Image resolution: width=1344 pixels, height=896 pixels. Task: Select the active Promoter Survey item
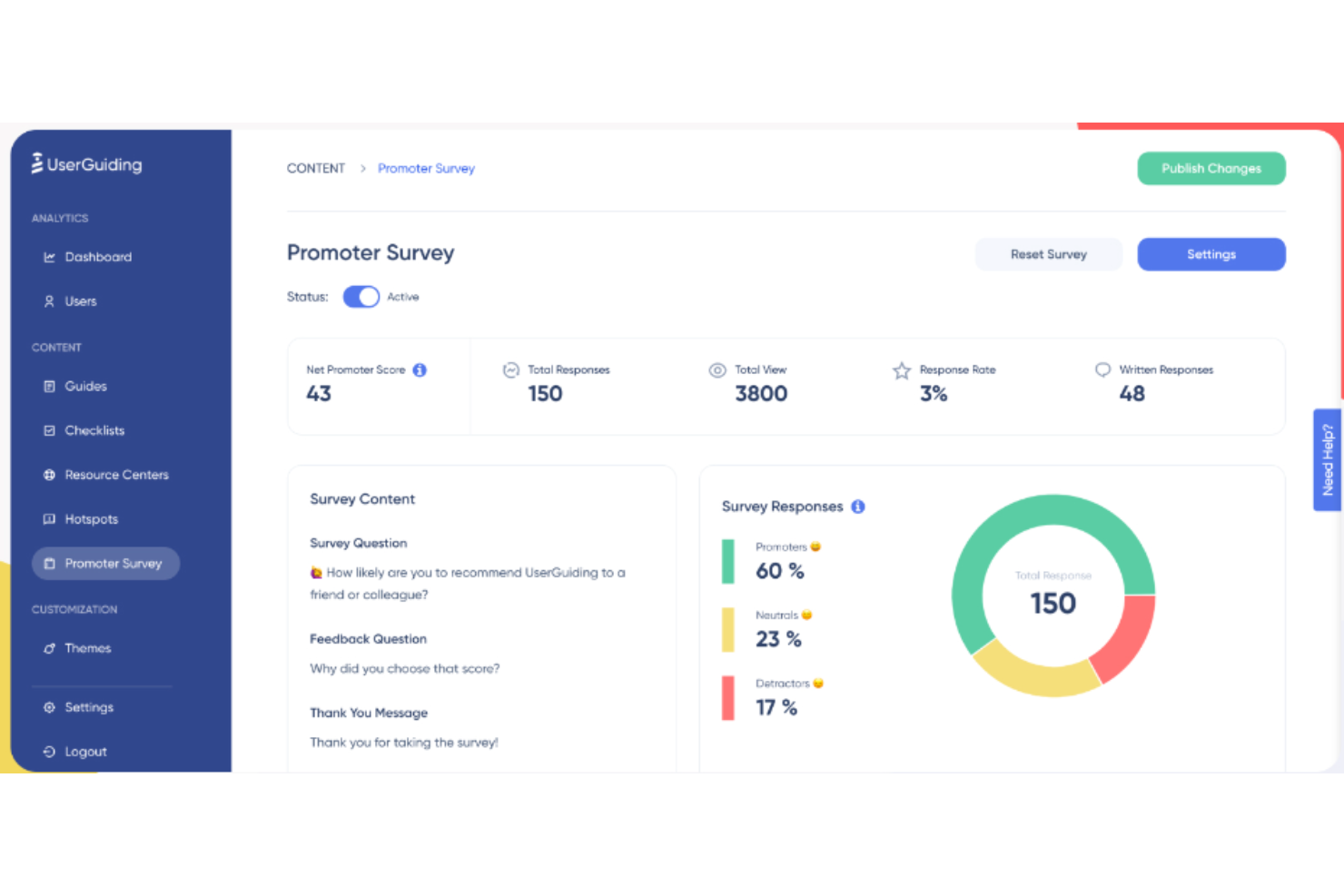point(105,563)
